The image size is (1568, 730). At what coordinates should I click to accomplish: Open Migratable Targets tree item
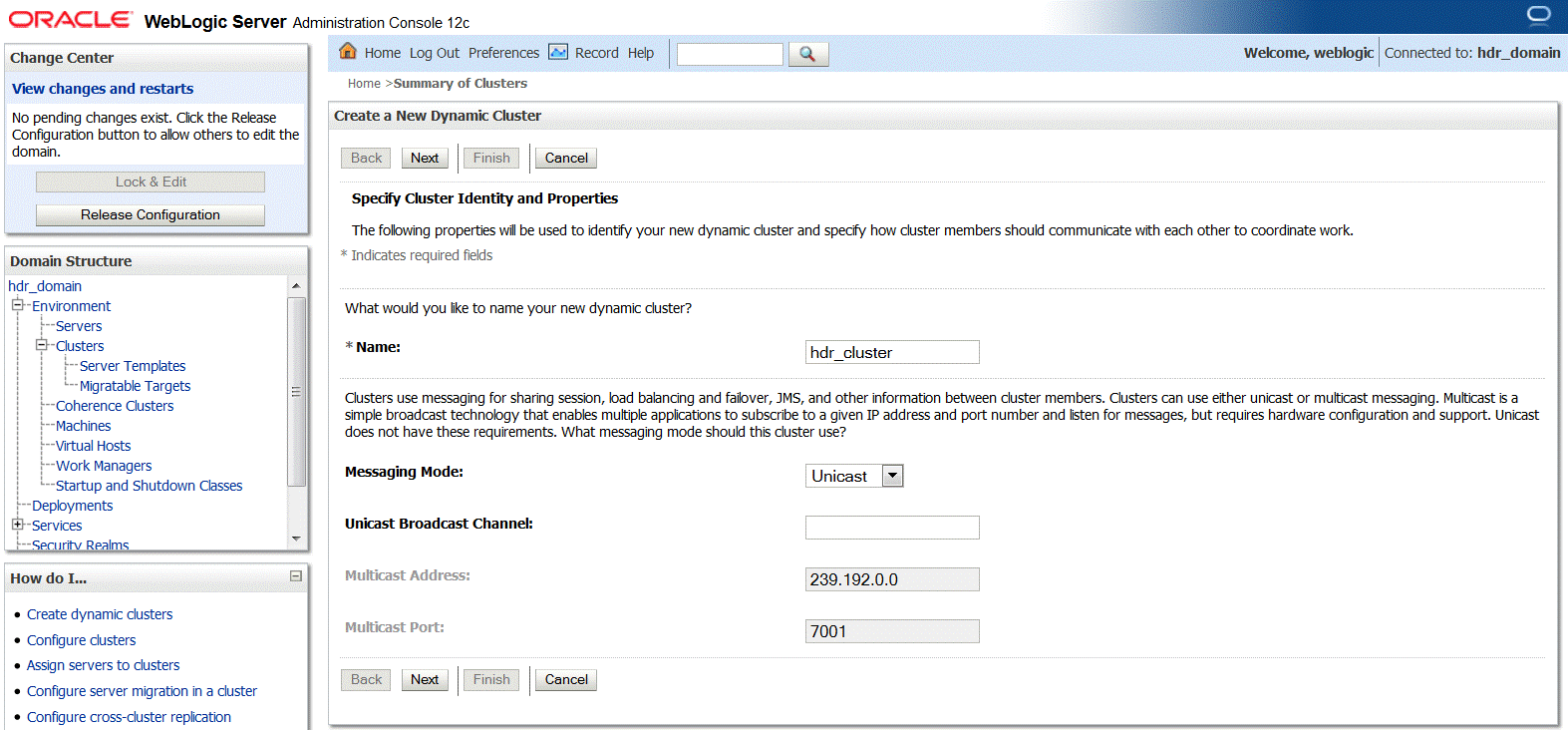135,386
